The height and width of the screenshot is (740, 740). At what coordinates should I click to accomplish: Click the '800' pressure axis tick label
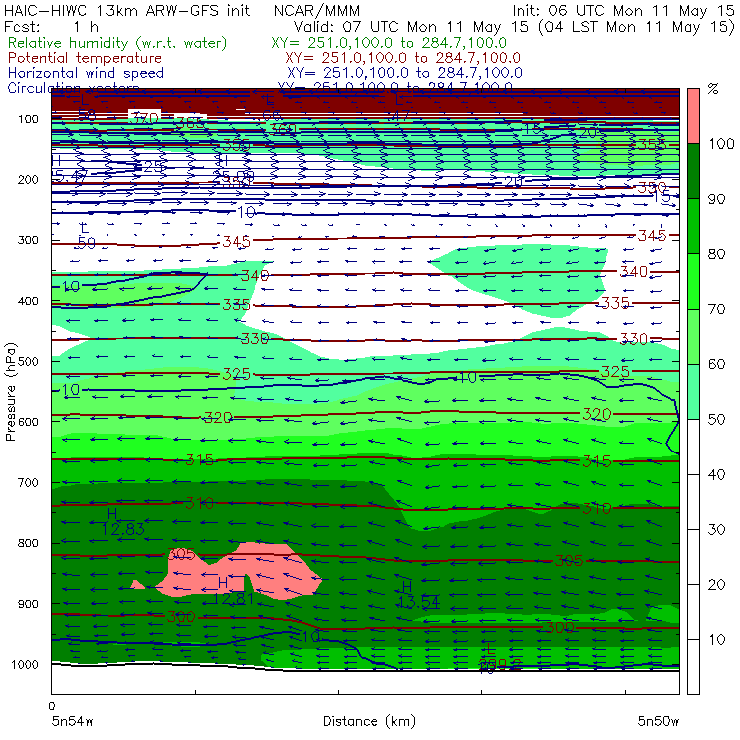pos(28,543)
